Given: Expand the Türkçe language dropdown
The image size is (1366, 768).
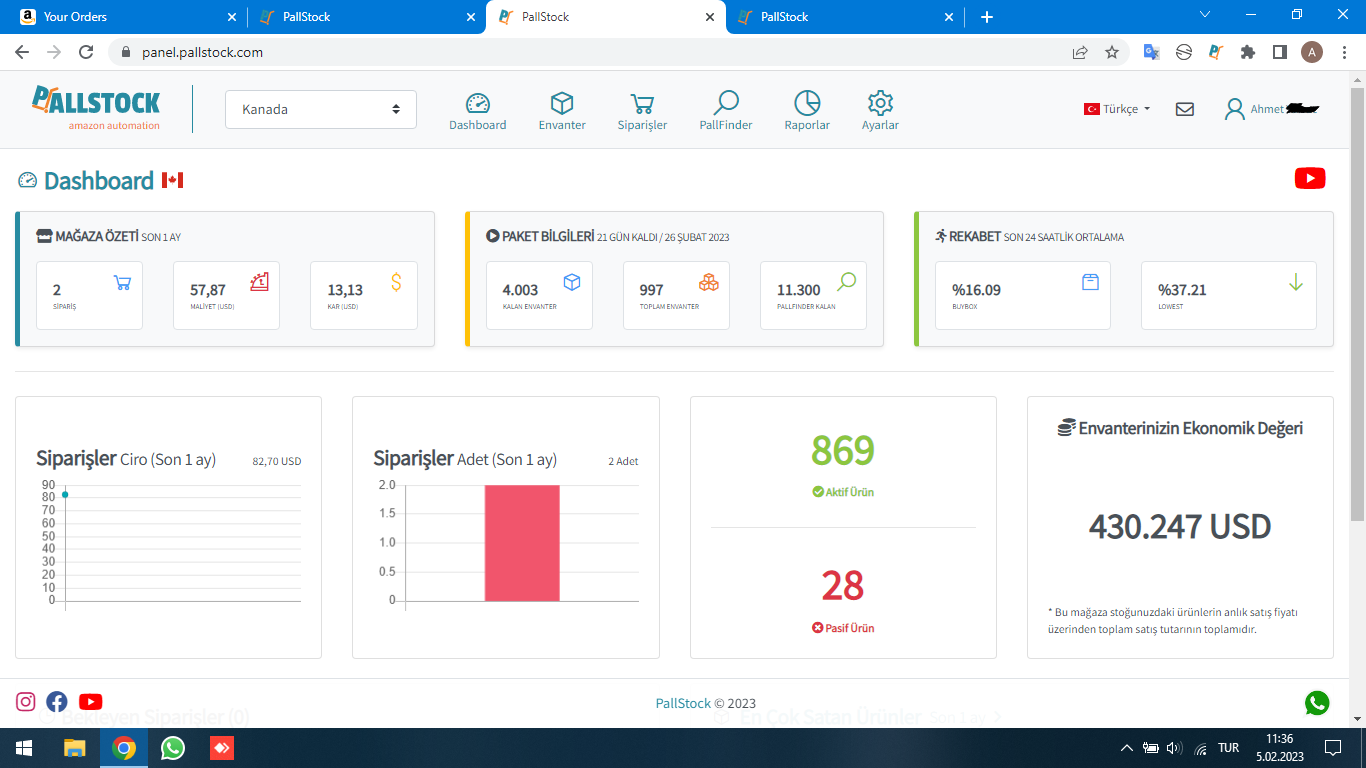Looking at the screenshot, I should pos(1117,109).
